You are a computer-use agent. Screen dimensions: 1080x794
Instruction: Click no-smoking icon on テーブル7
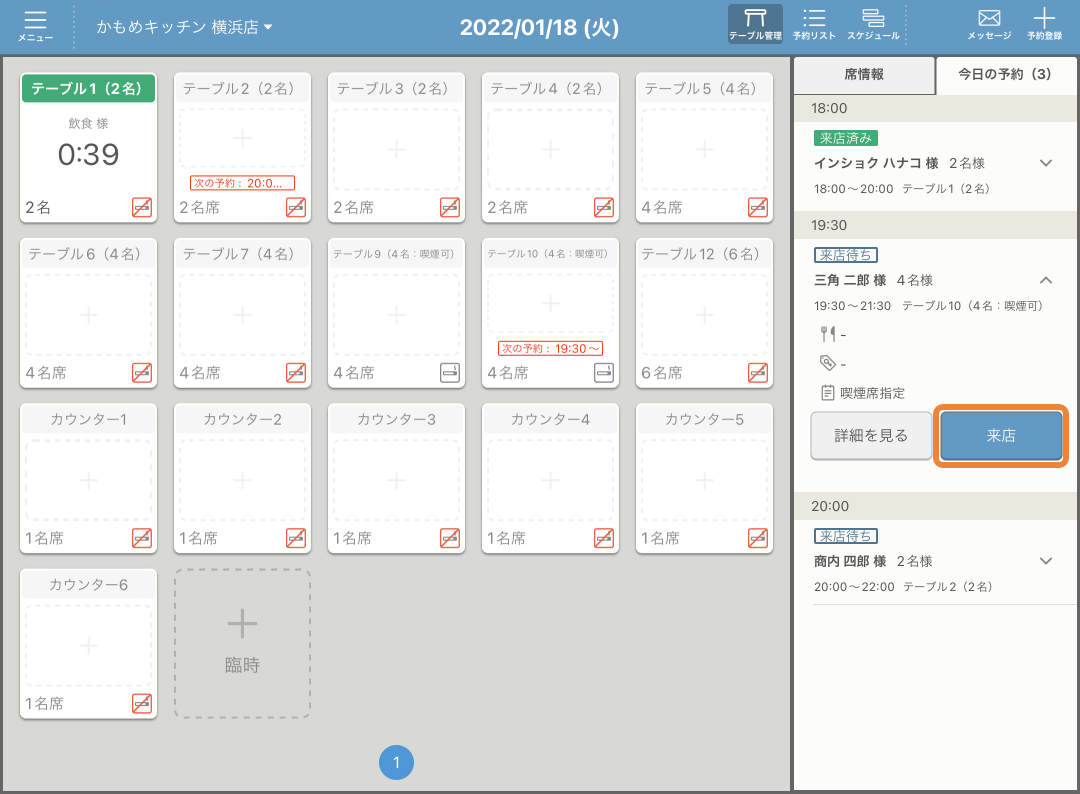tap(295, 373)
